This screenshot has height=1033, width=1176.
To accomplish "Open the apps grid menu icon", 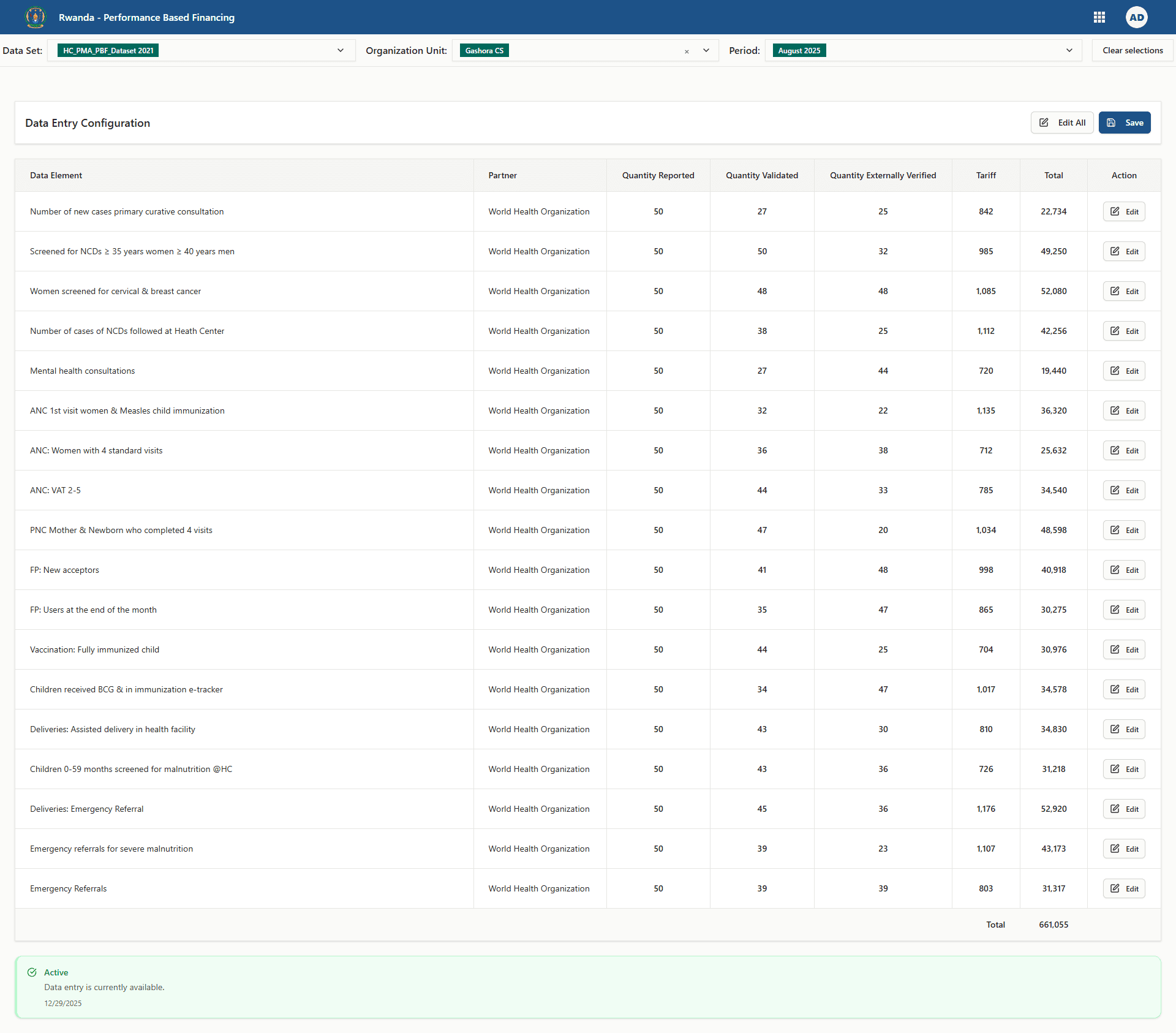I will (x=1099, y=17).
